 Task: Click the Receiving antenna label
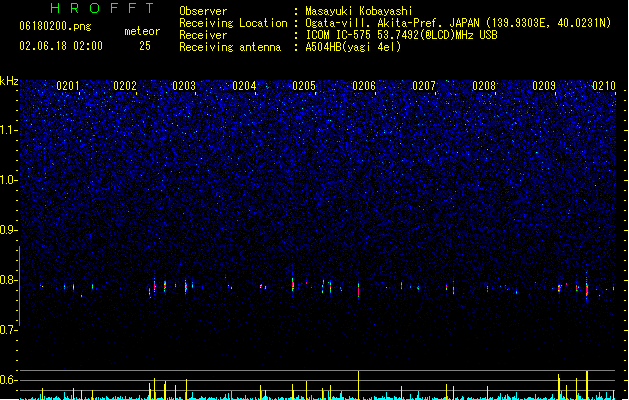(x=230, y=47)
